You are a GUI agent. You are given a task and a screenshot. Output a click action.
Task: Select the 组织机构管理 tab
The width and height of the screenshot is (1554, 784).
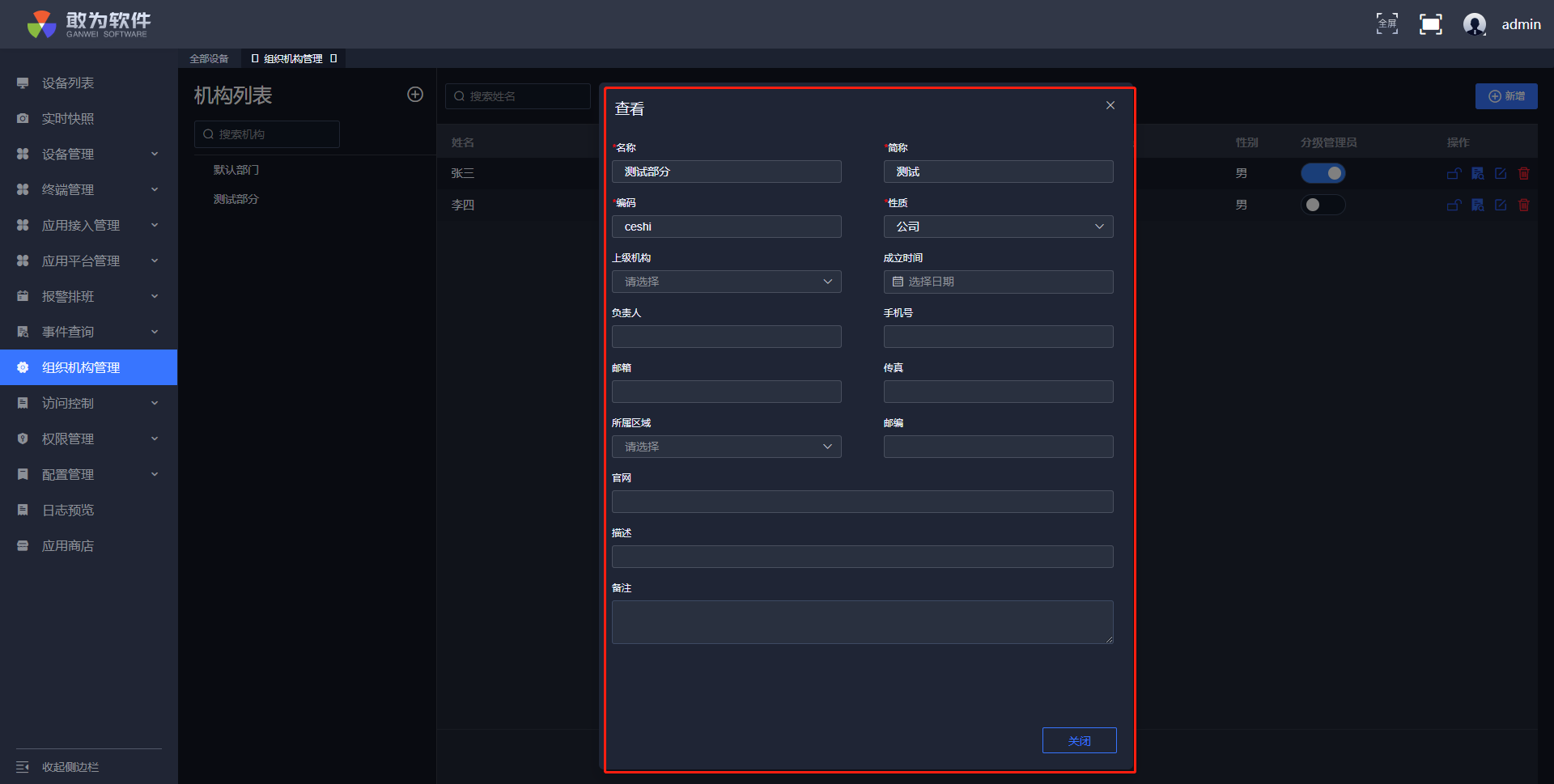coord(293,58)
